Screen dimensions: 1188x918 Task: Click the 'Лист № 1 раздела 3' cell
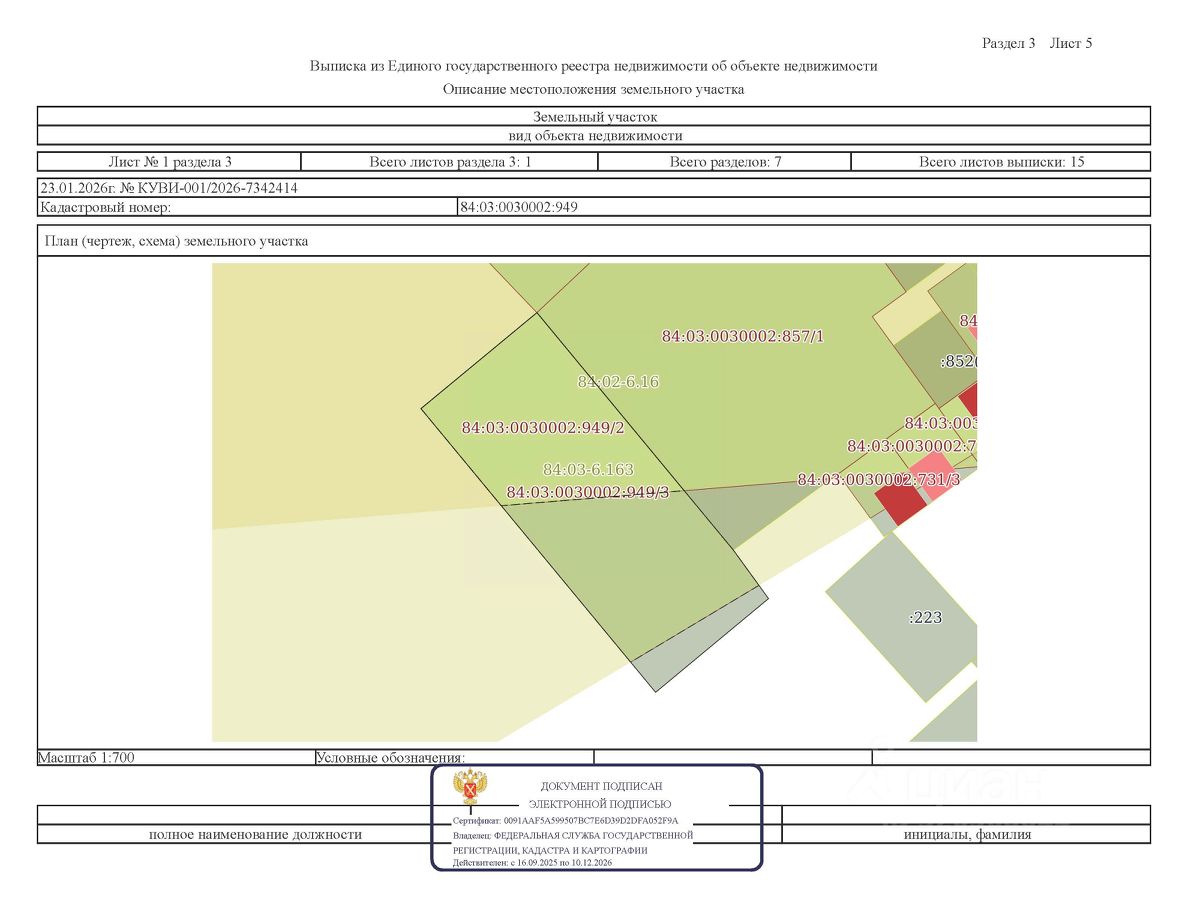(170, 161)
